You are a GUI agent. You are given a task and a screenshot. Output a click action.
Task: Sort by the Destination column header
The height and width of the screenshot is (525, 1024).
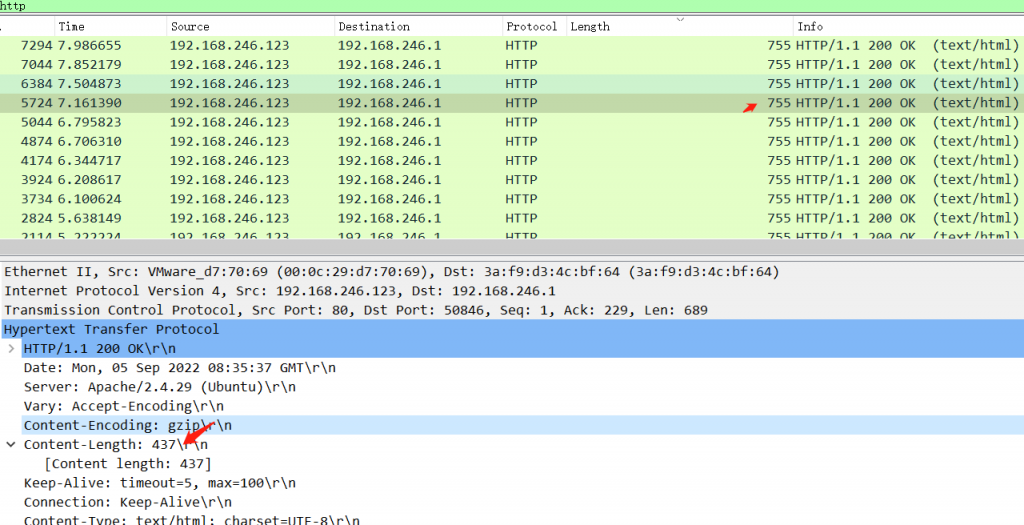point(419,27)
